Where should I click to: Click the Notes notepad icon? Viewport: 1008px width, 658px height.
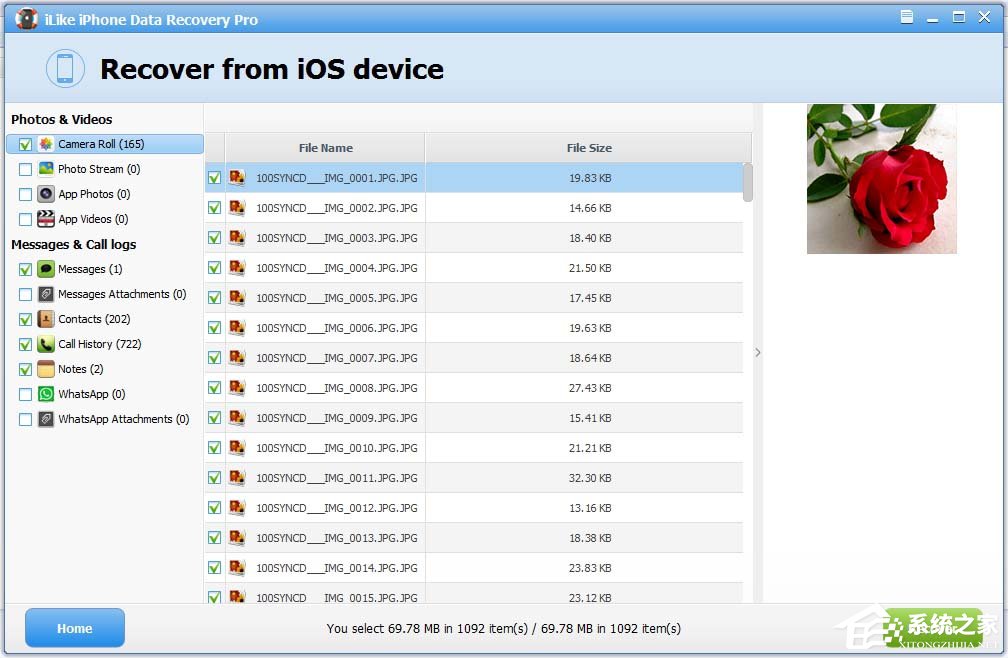point(47,369)
